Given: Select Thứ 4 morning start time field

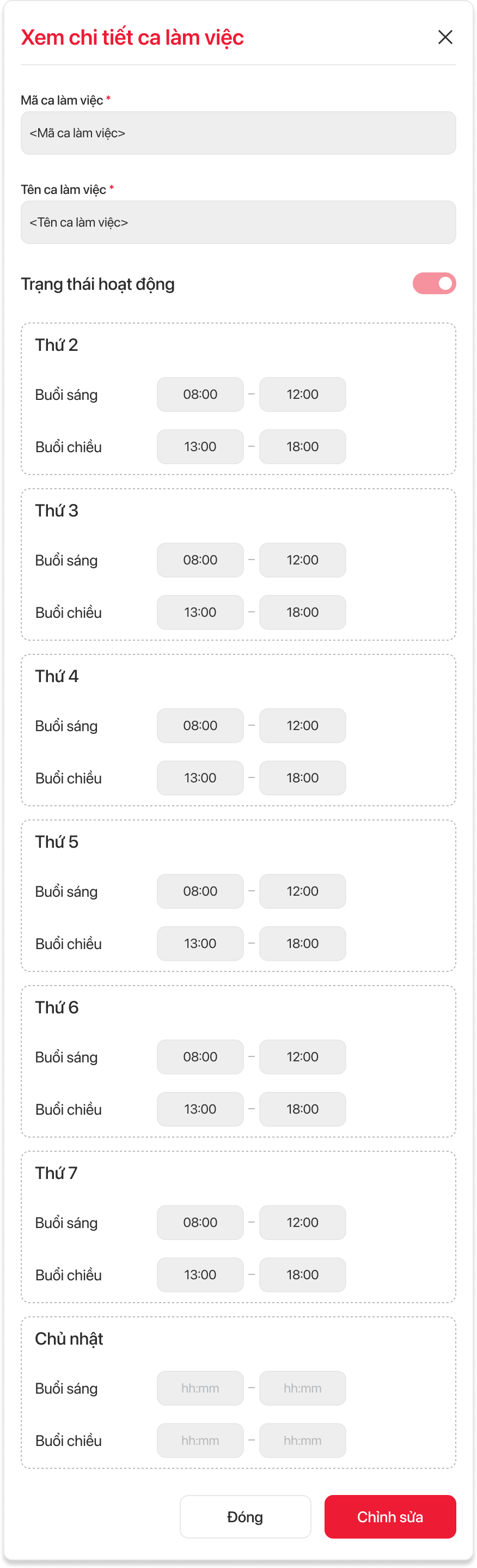Looking at the screenshot, I should coord(200,726).
